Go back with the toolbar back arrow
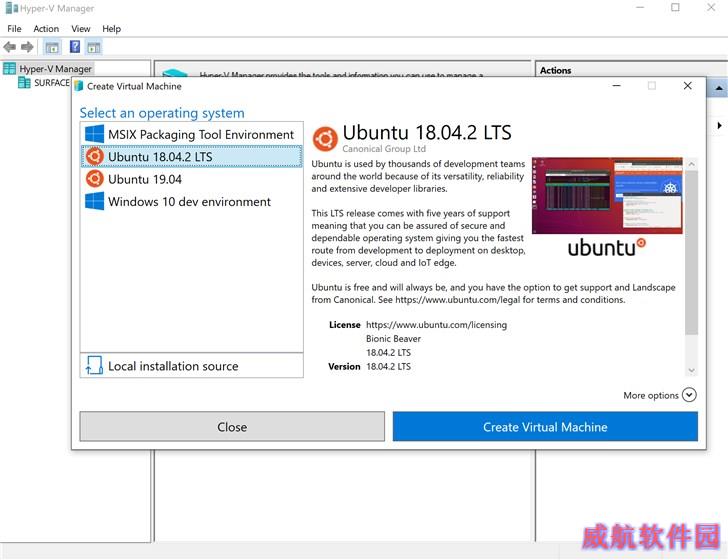The width and height of the screenshot is (728, 560). (x=9, y=47)
